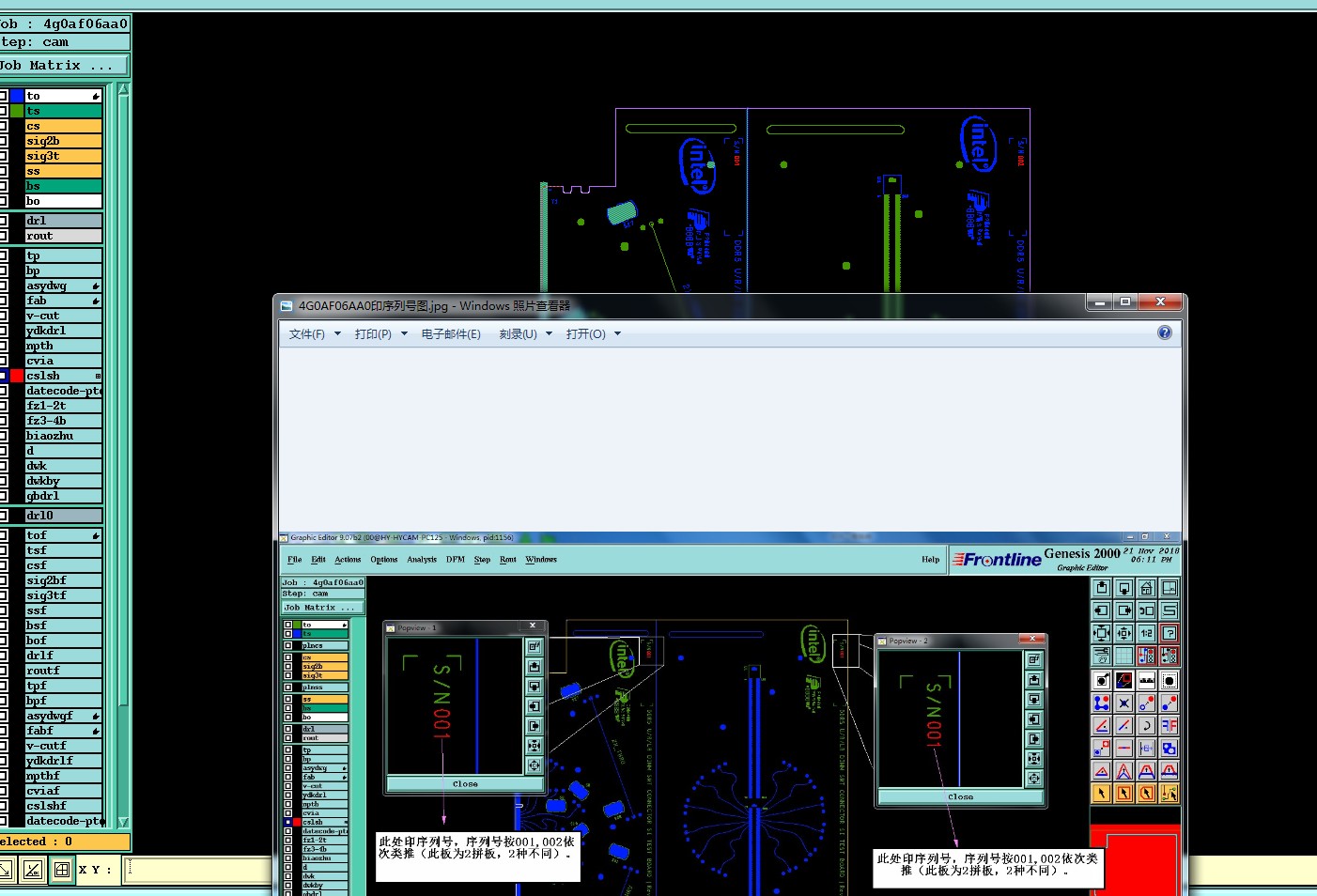The width and height of the screenshot is (1317, 896).
Task: Click the edit marker on layer fabf
Action: (96, 731)
